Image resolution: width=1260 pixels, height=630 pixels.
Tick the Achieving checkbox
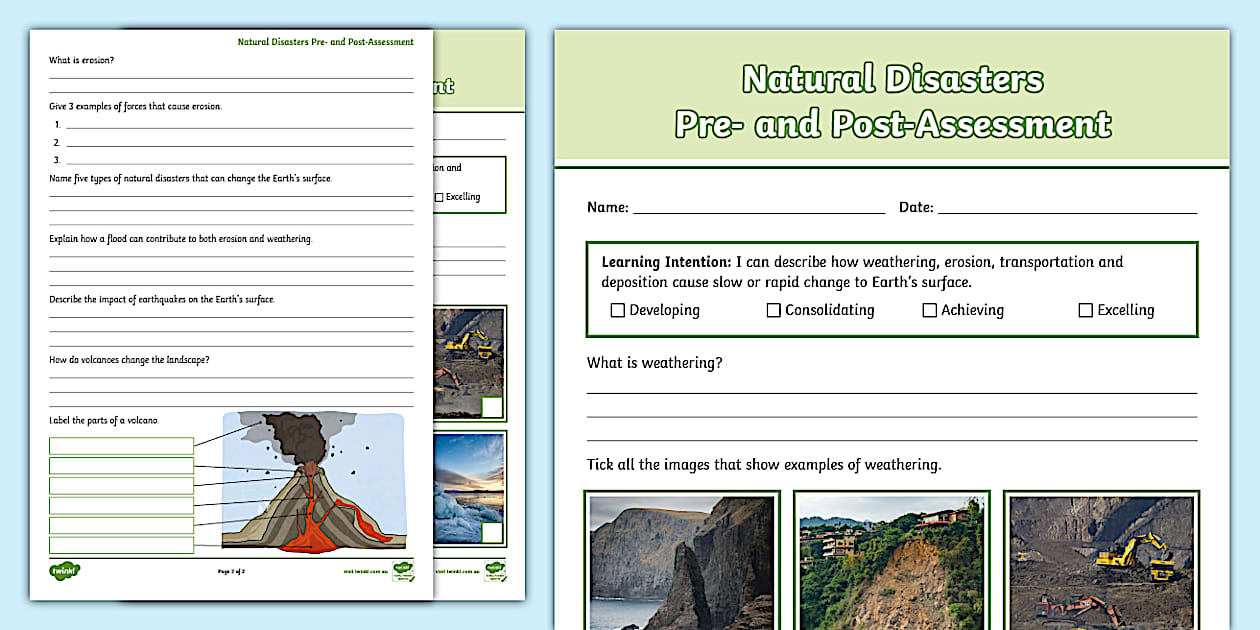pos(929,310)
